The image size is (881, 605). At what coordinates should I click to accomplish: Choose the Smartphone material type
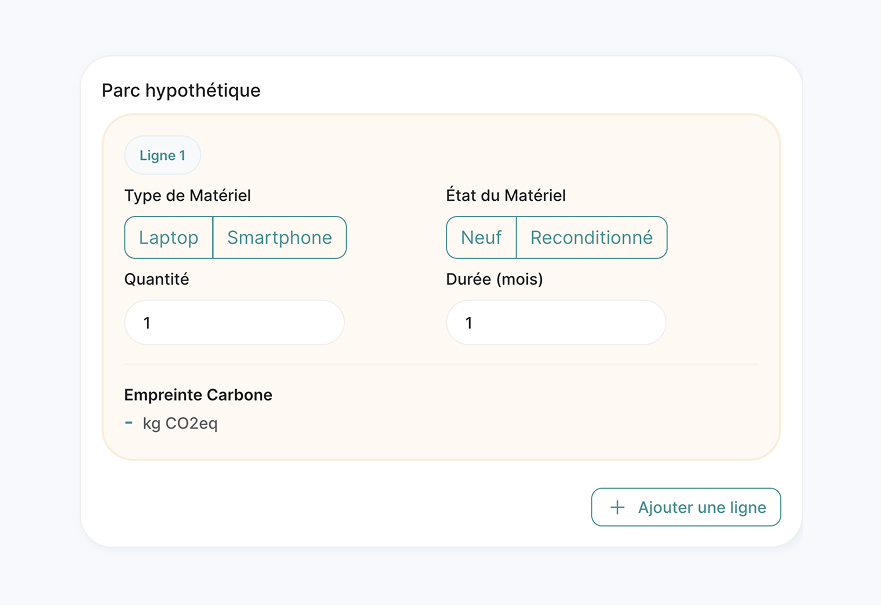coord(280,238)
